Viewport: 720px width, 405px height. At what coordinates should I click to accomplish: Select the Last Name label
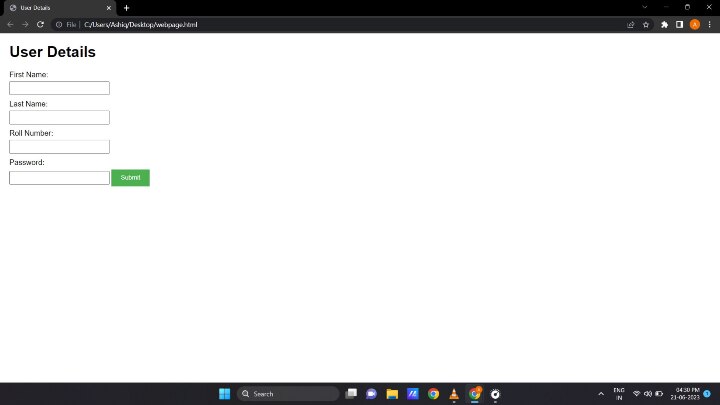coord(28,104)
